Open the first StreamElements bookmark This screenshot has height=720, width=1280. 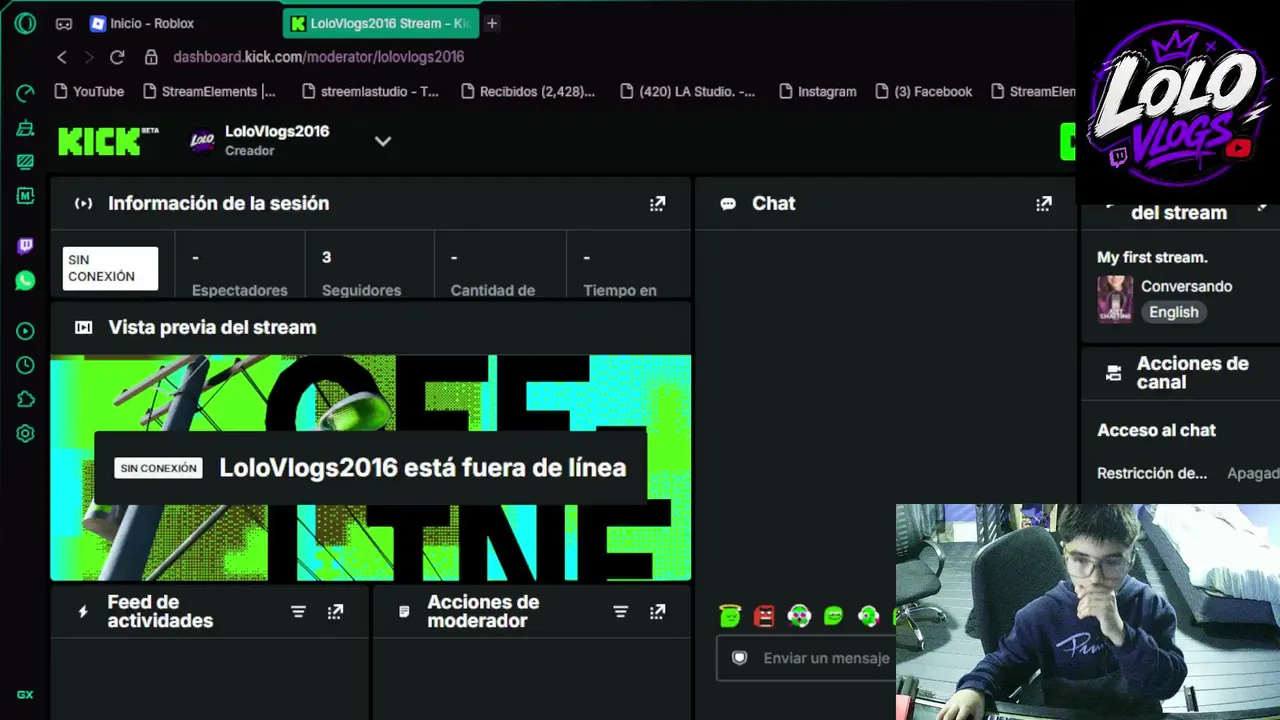209,91
